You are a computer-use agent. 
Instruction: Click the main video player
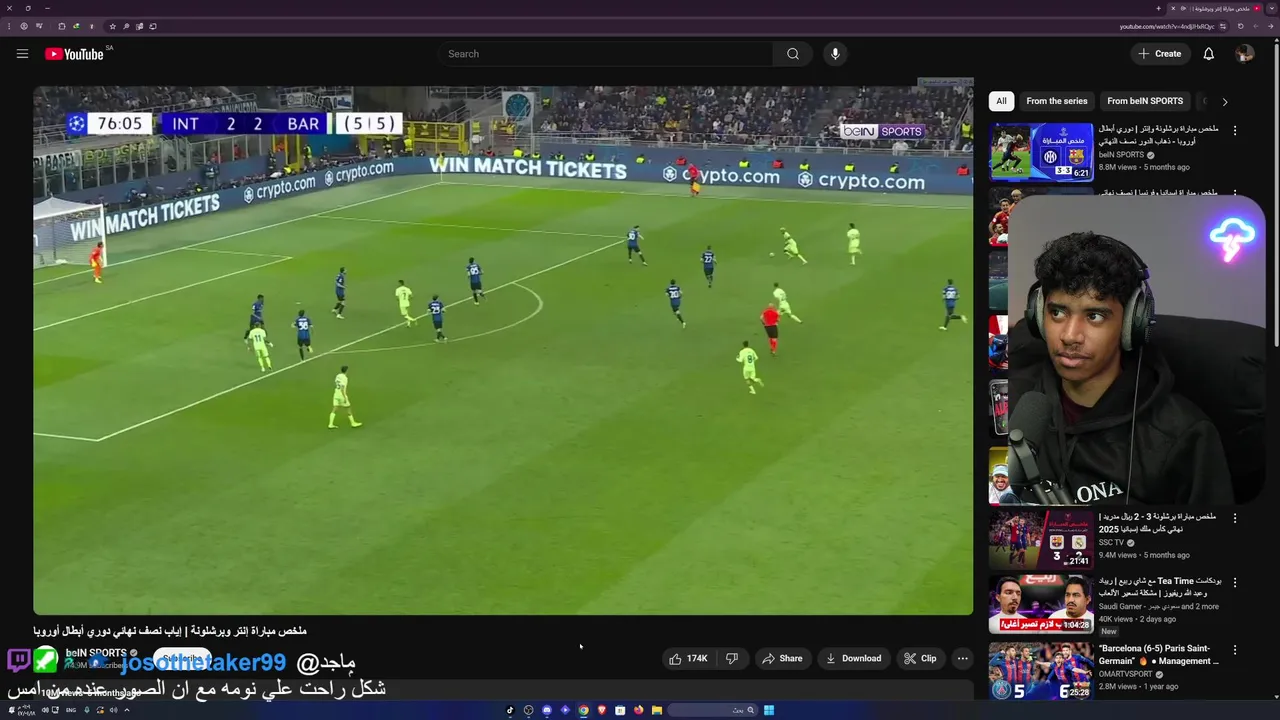[x=503, y=350]
